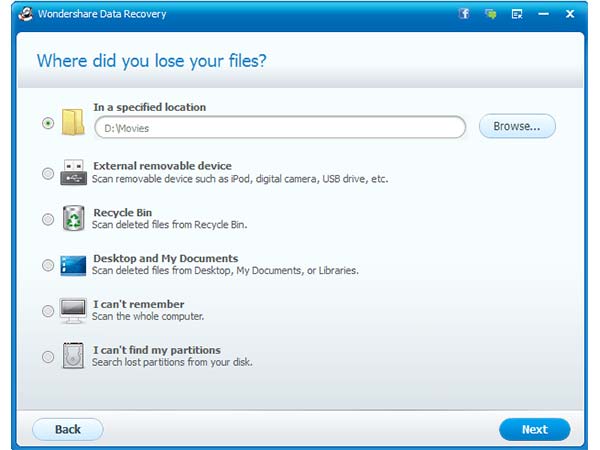Click the hard disk icon for lost partitions
Image resolution: width=600 pixels, height=450 pixels.
pyautogui.click(x=73, y=356)
